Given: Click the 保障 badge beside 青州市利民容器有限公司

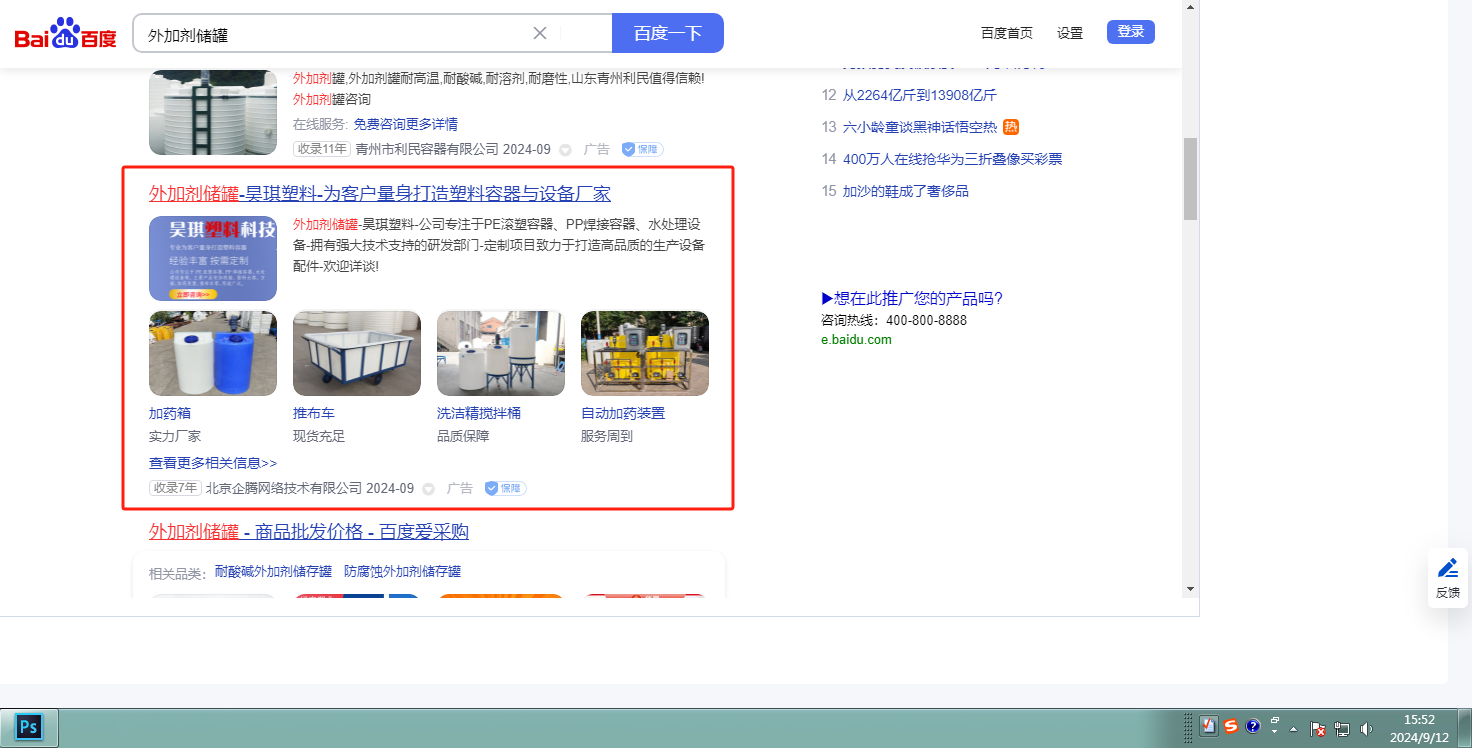Looking at the screenshot, I should (x=642, y=149).
